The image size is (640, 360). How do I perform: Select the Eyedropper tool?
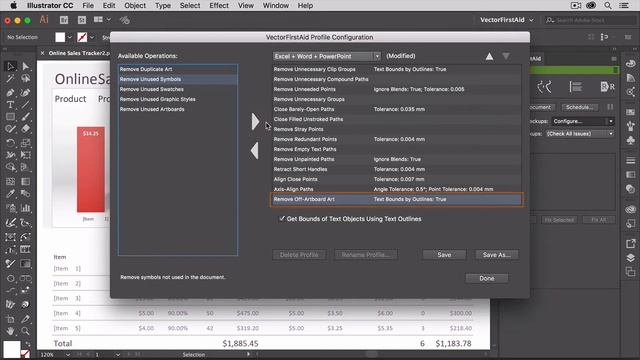click(11, 193)
